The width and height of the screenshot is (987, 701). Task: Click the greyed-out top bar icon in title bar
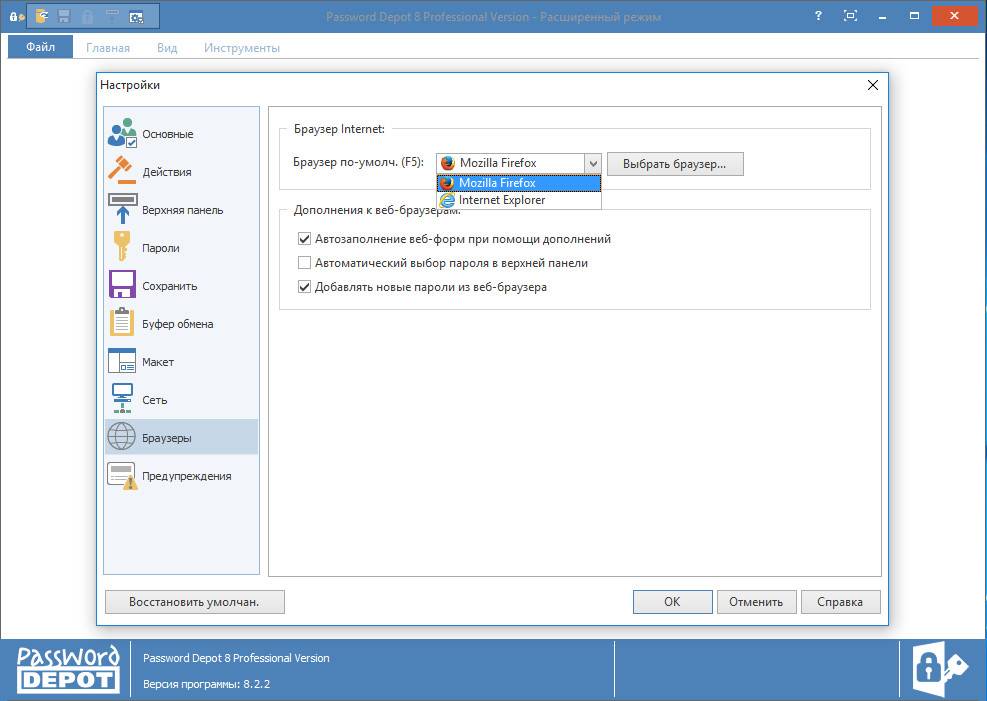point(111,16)
